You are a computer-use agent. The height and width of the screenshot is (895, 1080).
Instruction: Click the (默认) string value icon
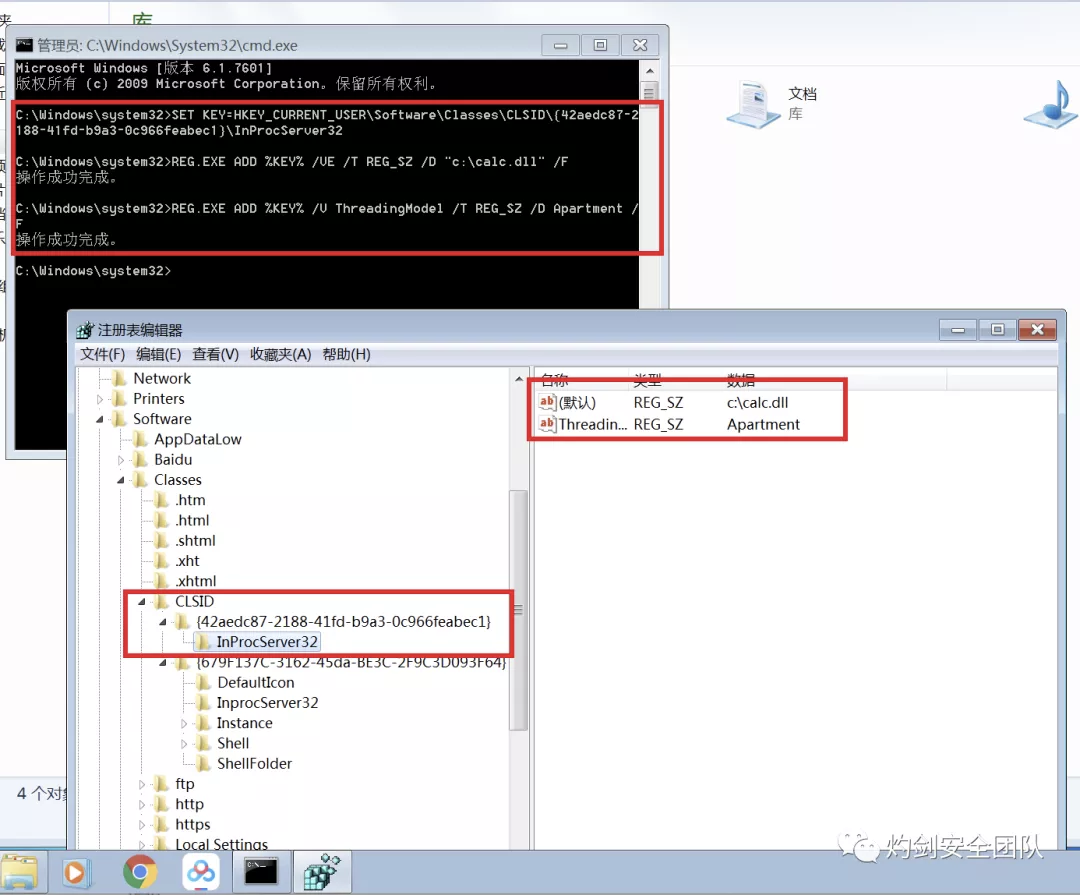[548, 402]
